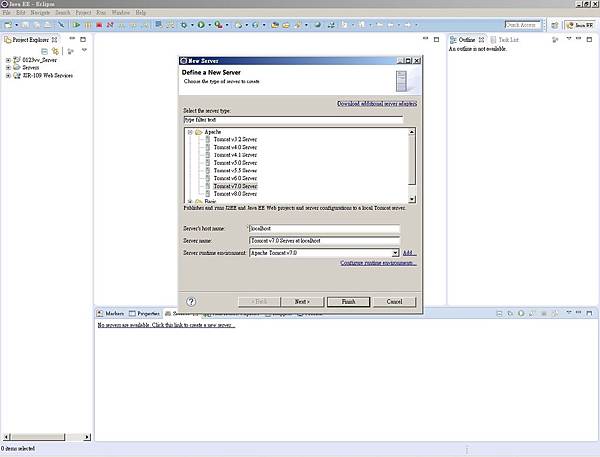This screenshot has width=600, height=457.
Task: Open the Server runtime environment dropdown
Action: click(x=395, y=253)
